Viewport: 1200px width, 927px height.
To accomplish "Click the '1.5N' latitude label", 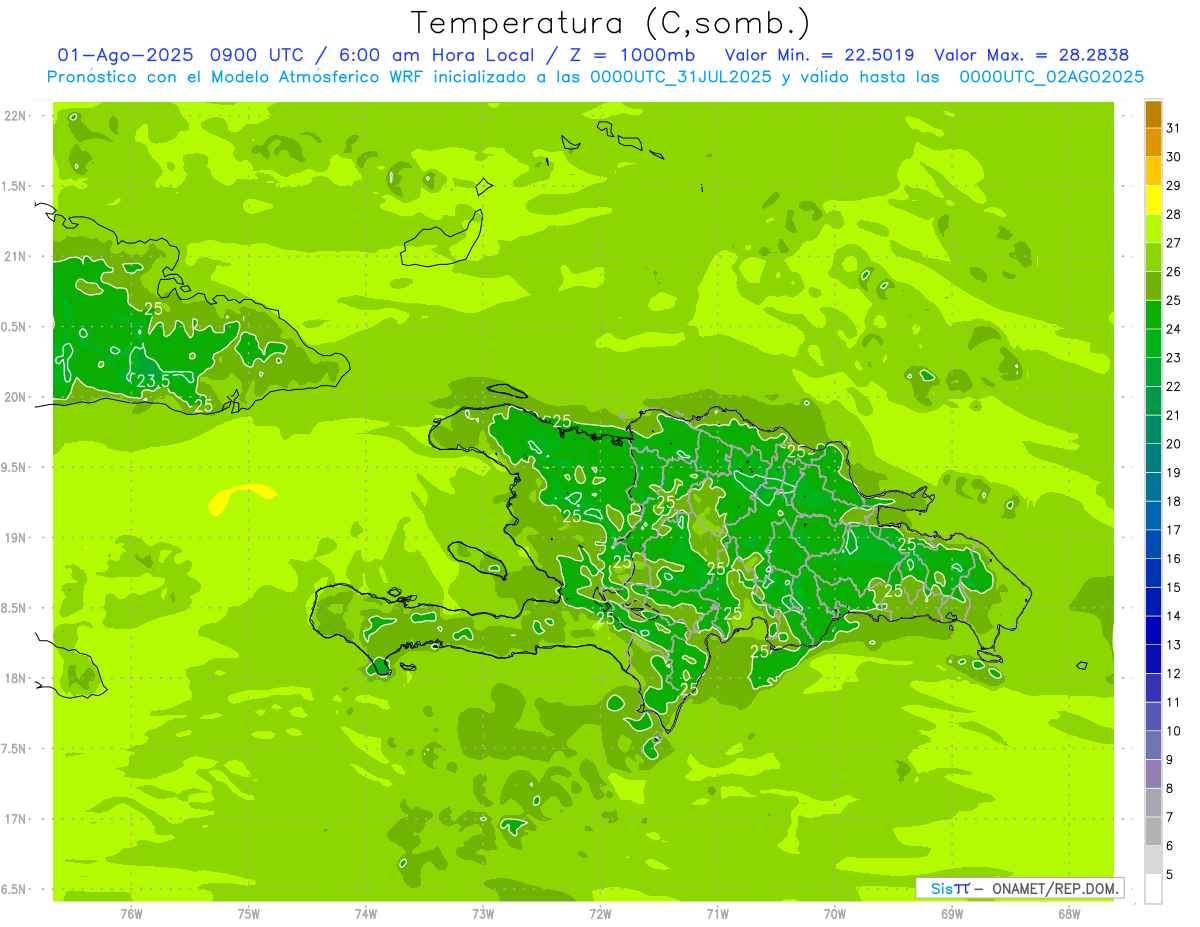I will coord(15,186).
